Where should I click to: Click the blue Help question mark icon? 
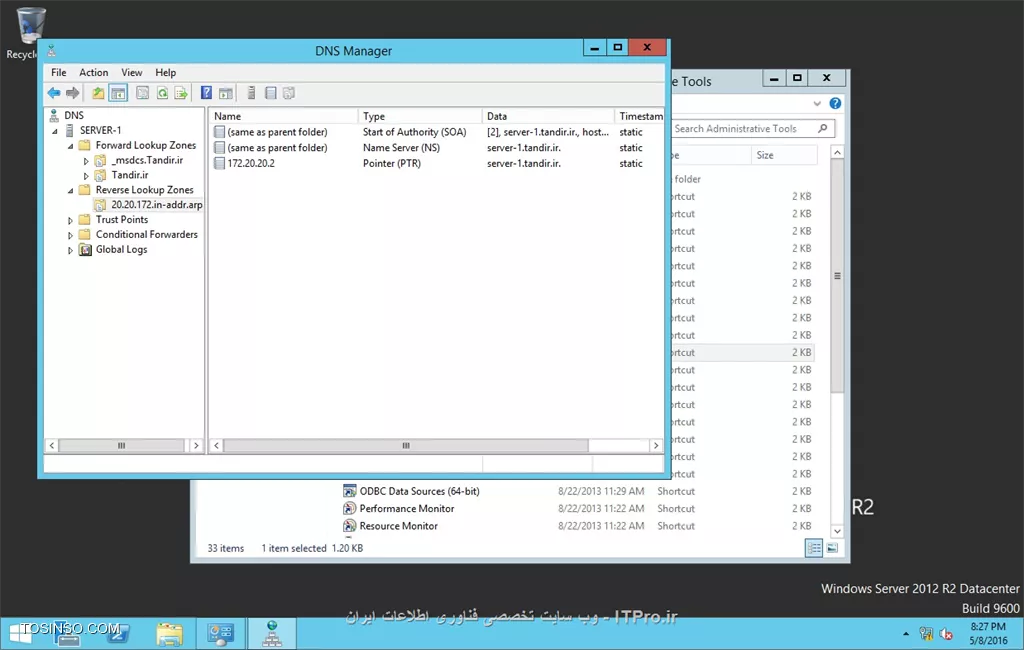pyautogui.click(x=206, y=93)
